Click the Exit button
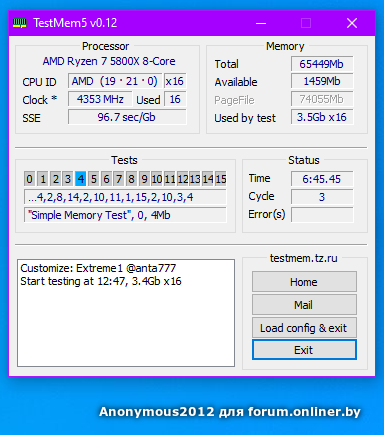The height and width of the screenshot is (435, 384). tap(304, 350)
